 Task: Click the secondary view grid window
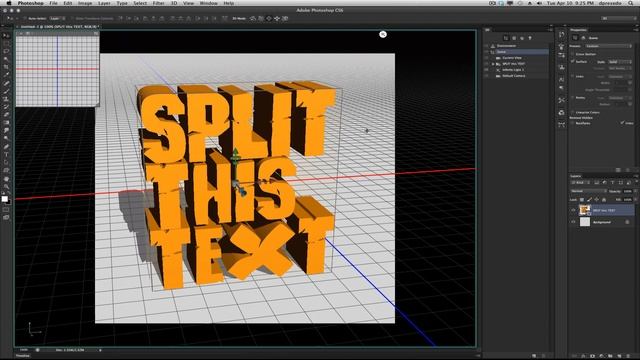[57, 69]
